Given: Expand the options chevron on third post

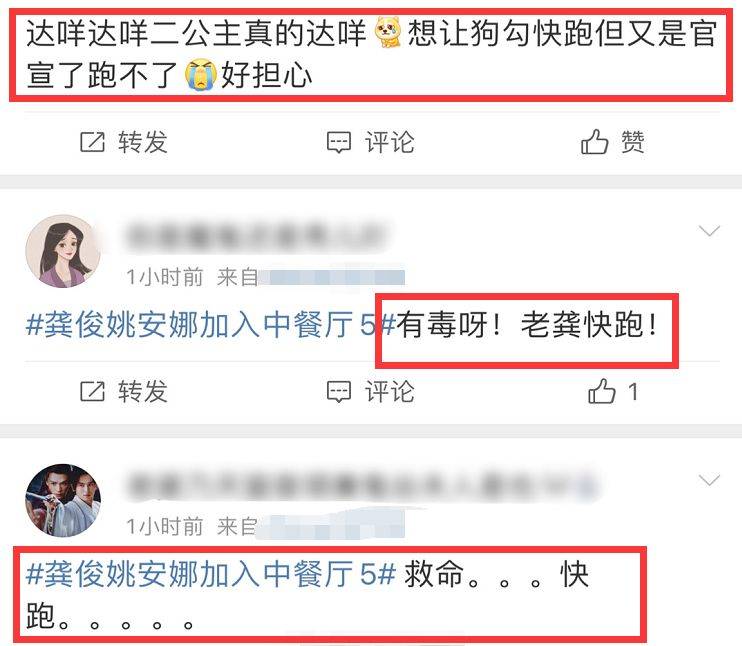Looking at the screenshot, I should point(709,480).
